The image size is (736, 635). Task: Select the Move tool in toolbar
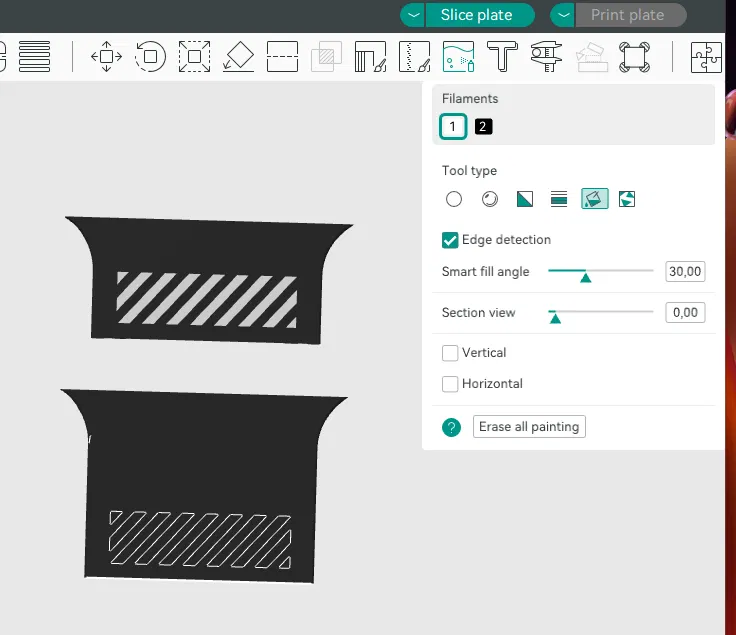click(107, 57)
